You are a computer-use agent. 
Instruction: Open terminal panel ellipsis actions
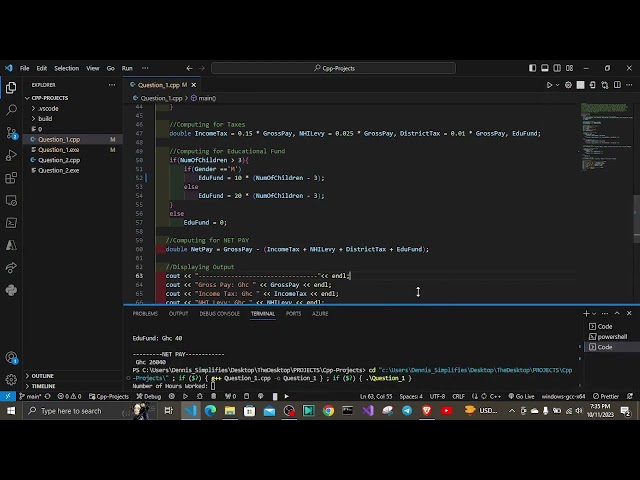tap(605, 313)
